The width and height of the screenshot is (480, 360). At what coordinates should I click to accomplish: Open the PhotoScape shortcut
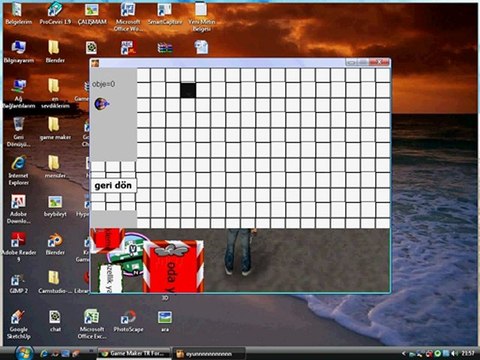128,321
